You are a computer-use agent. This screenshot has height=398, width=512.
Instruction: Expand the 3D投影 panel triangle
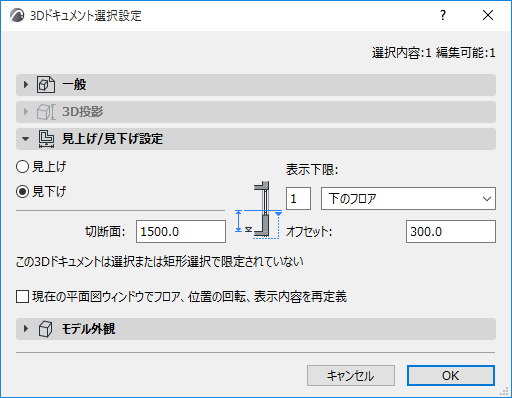(26, 111)
